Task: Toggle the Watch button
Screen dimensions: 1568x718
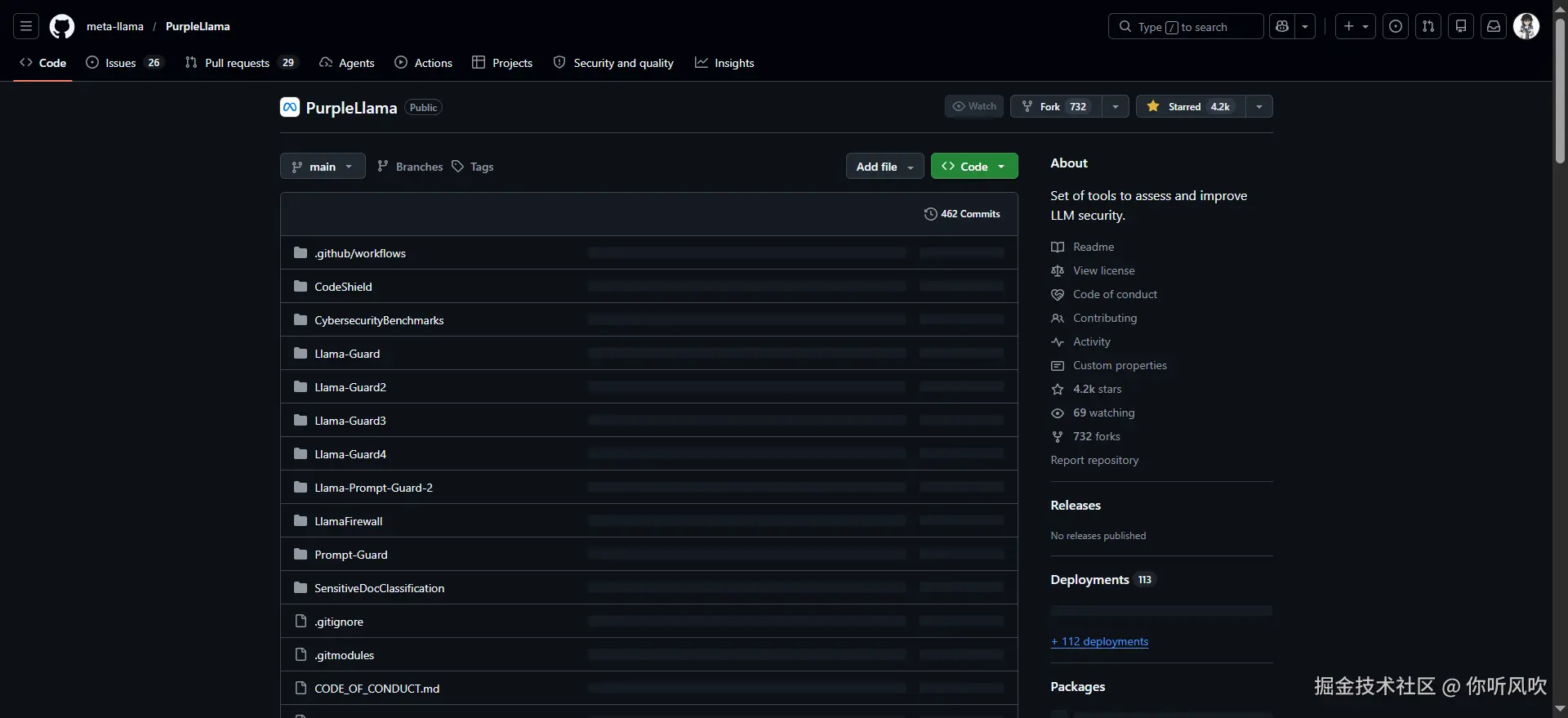Action: (x=974, y=106)
